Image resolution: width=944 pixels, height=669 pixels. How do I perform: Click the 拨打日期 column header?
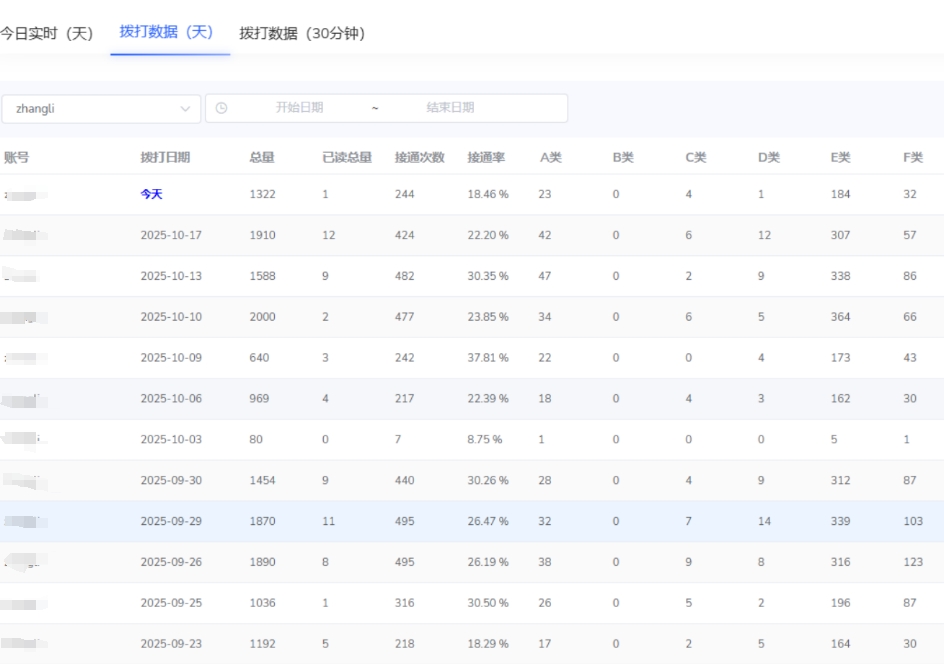point(165,157)
